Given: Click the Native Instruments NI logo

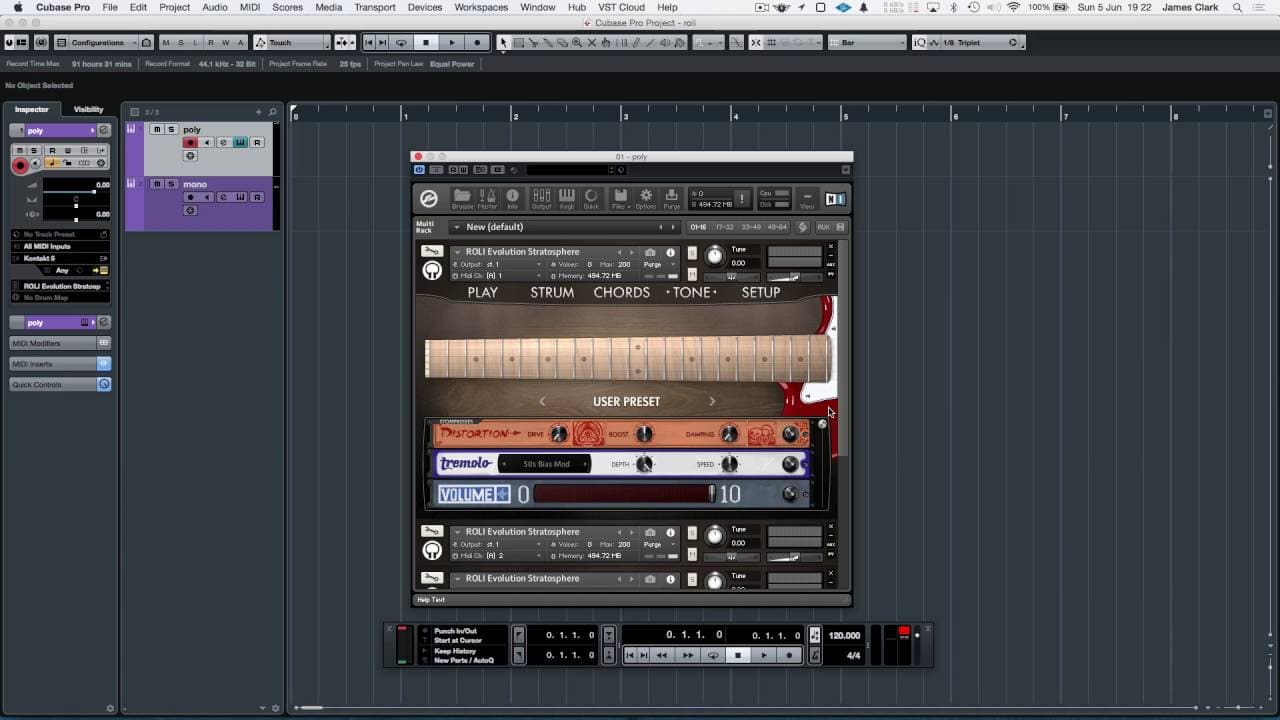Looking at the screenshot, I should pos(835,199).
